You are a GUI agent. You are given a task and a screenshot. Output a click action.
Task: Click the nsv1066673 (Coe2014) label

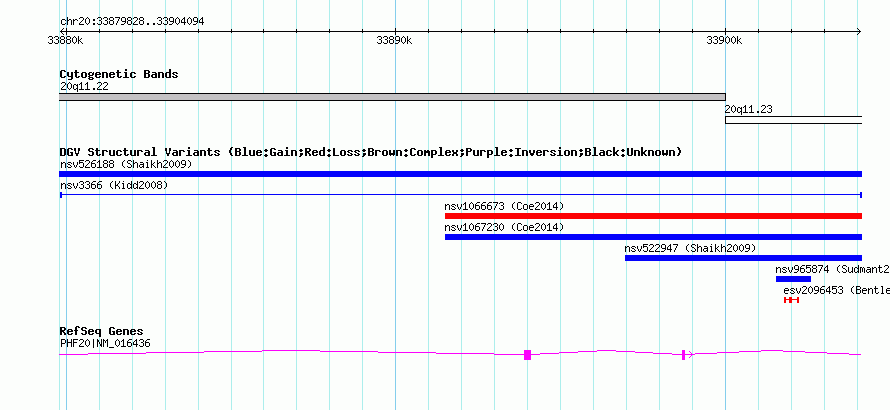(x=505, y=206)
